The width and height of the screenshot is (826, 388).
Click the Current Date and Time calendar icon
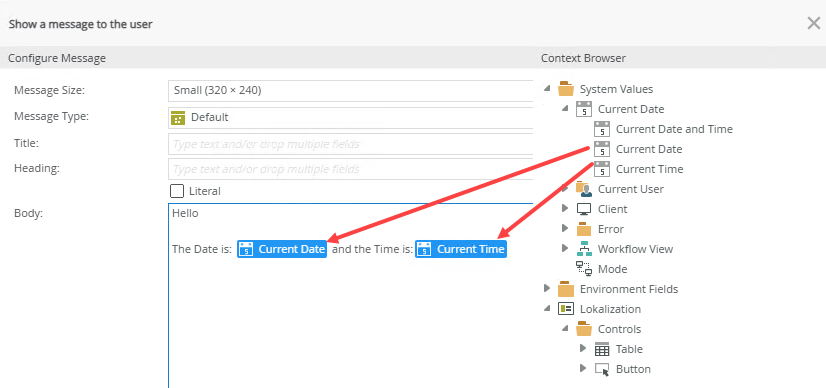(602, 129)
